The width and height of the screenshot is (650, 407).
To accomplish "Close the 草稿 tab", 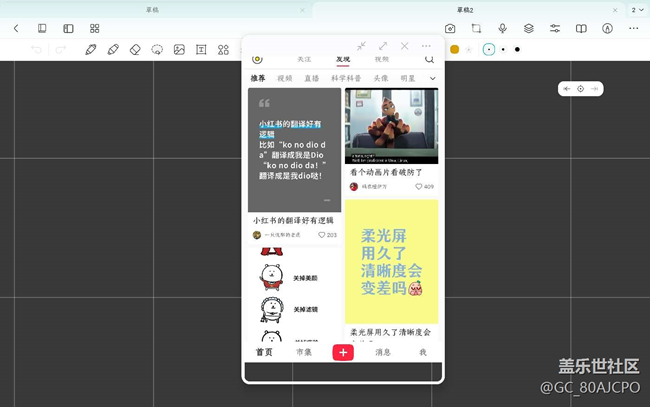I will point(302,10).
